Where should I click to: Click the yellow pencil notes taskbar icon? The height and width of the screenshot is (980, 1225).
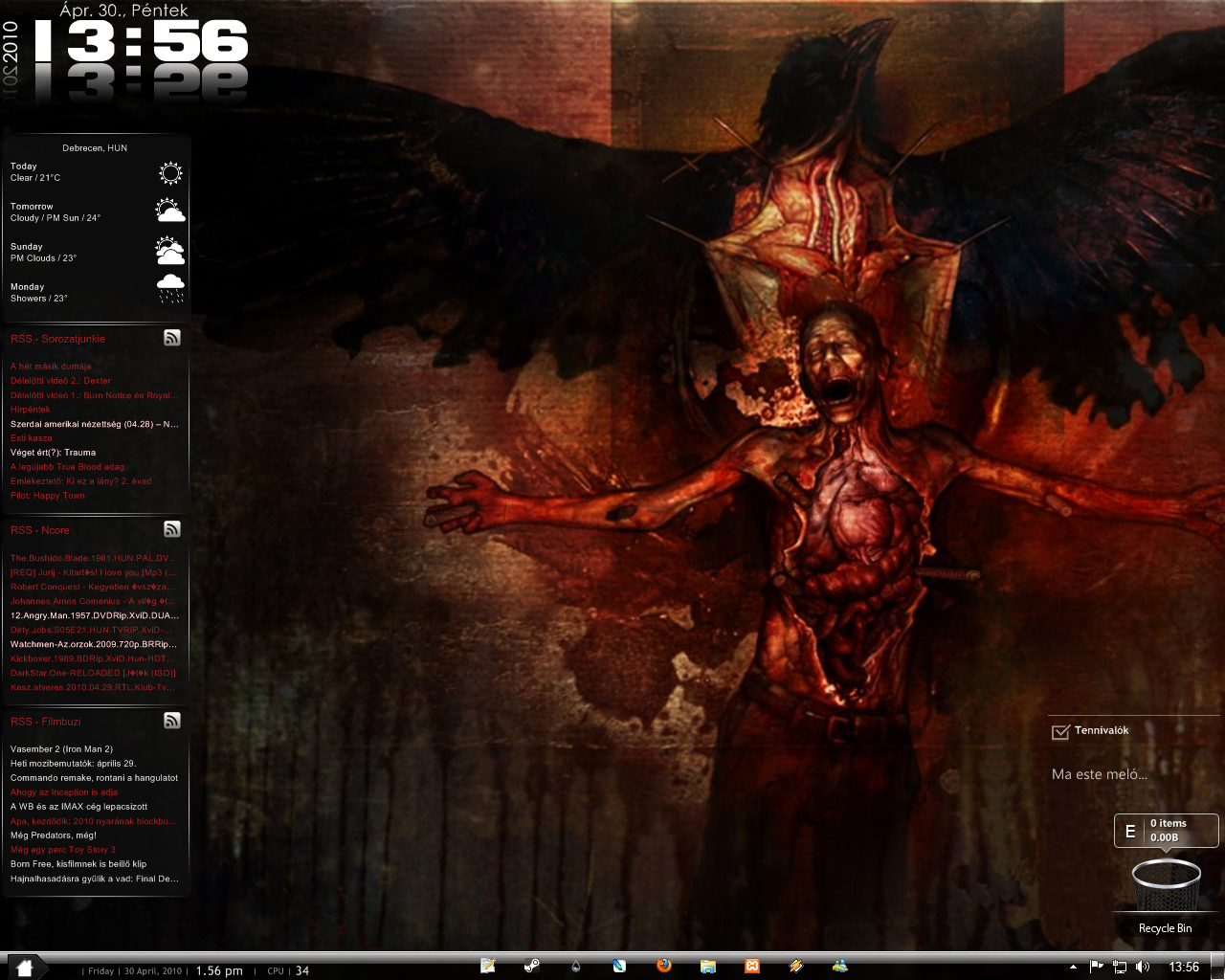(796, 967)
